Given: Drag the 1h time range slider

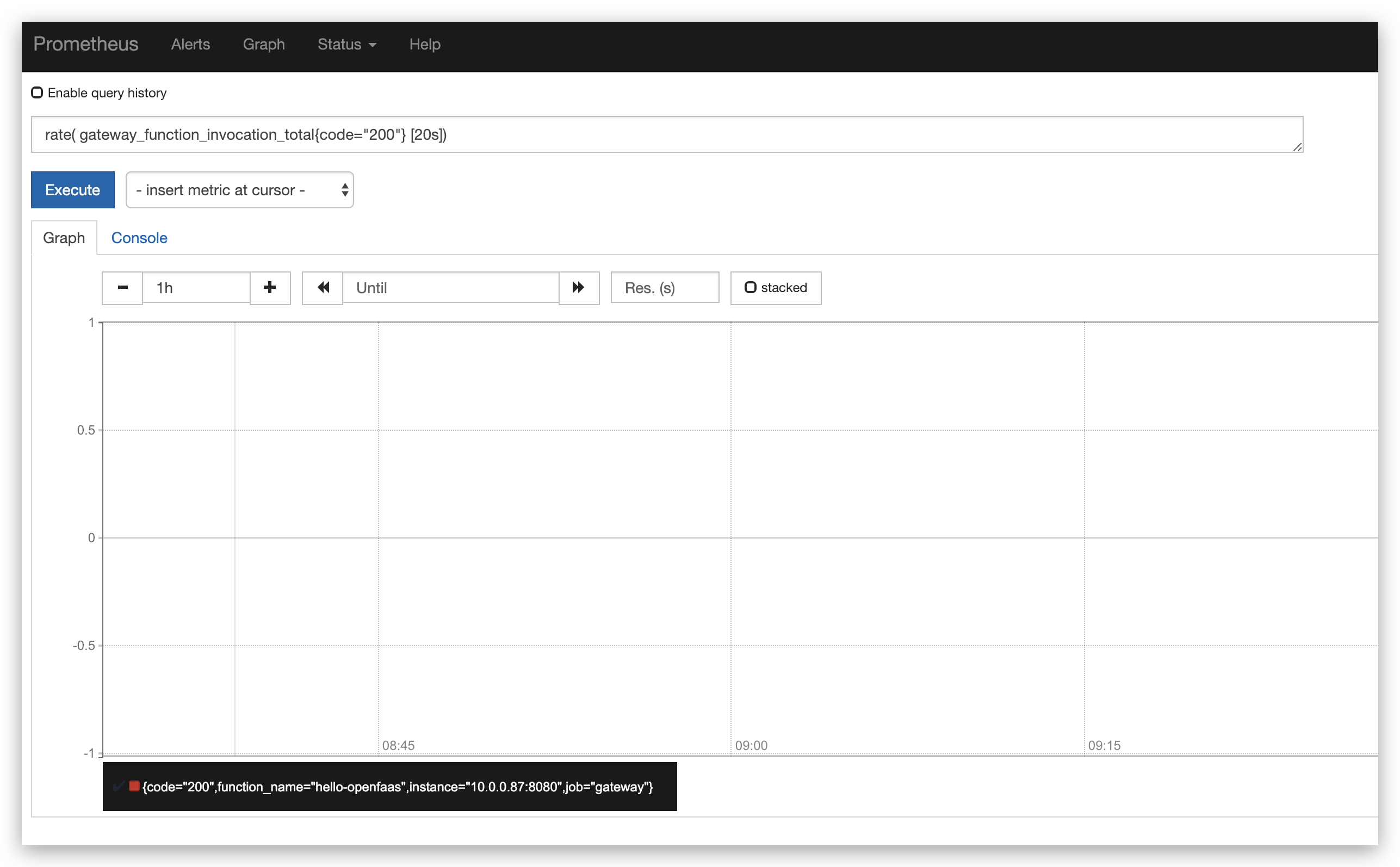Looking at the screenshot, I should click(197, 288).
